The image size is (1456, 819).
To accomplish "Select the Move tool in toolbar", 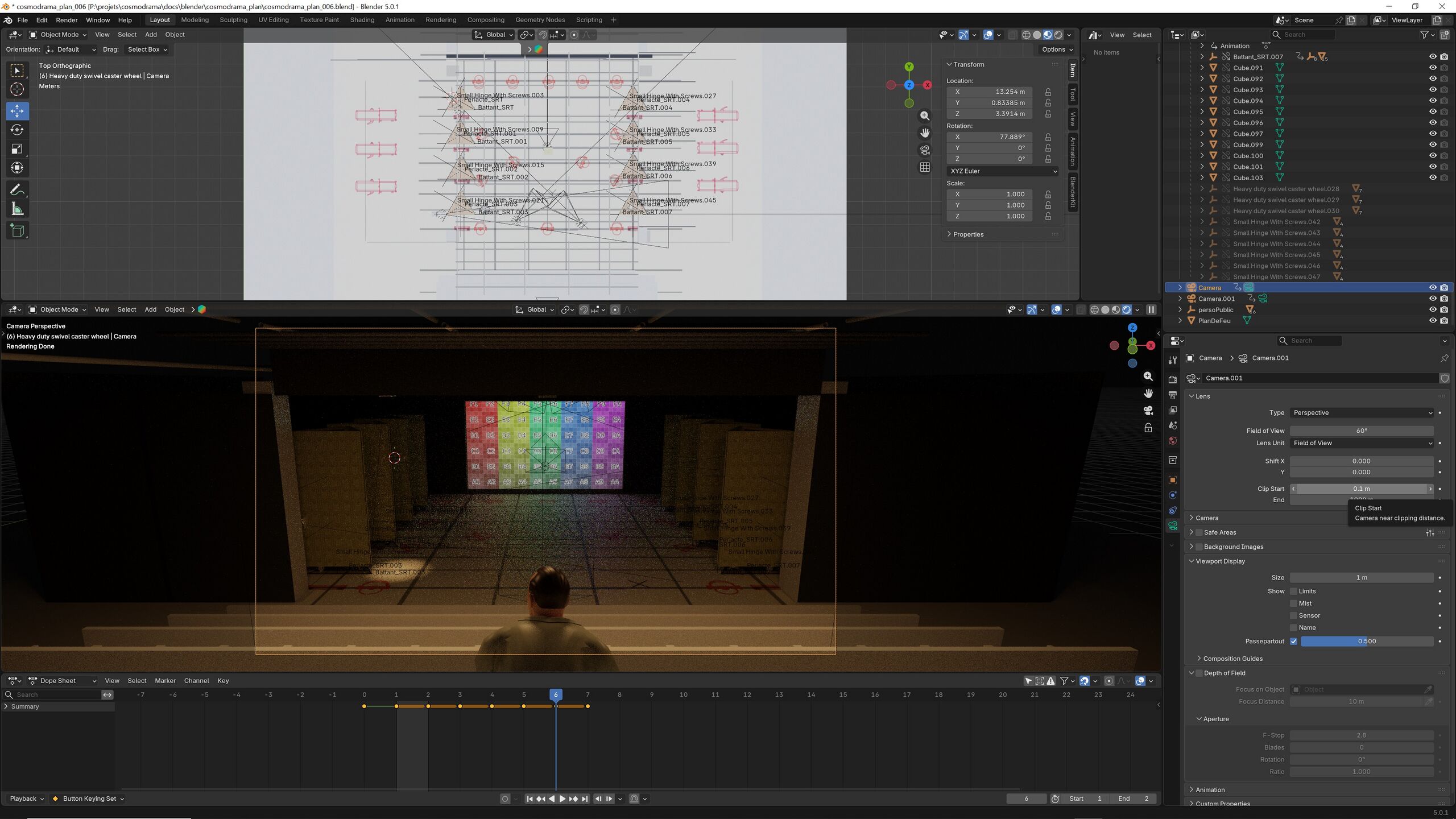I will click(17, 111).
